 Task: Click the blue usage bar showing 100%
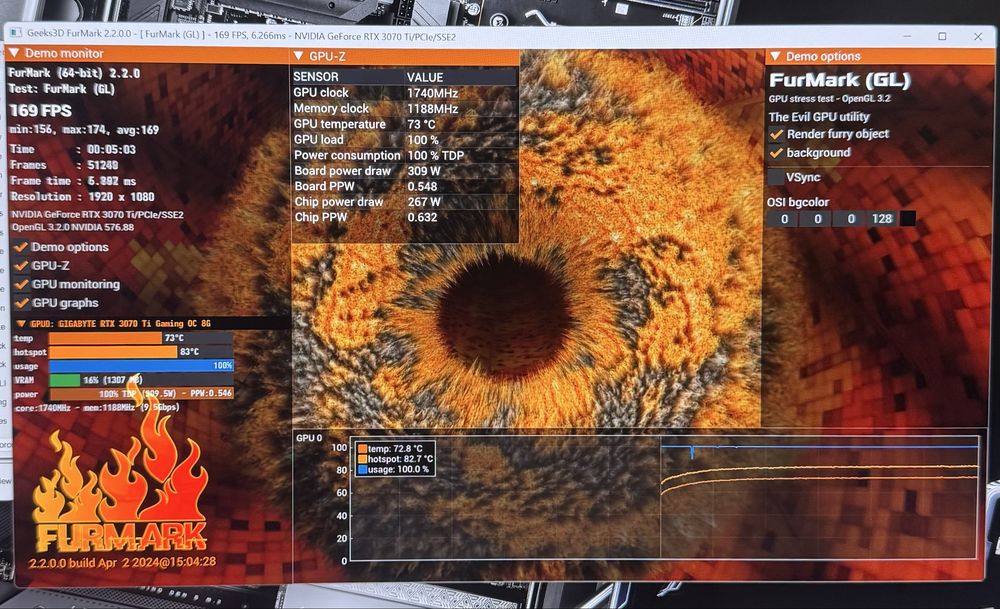point(141,365)
